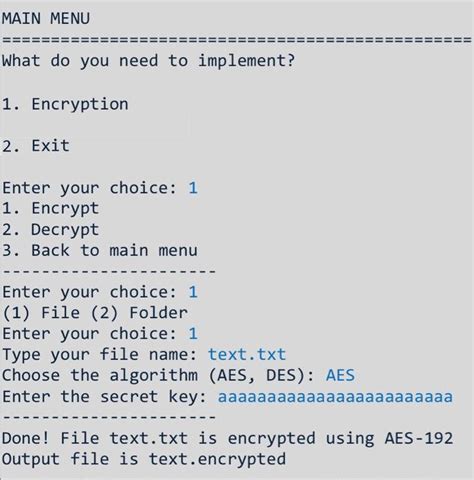The width and height of the screenshot is (474, 480).
Task: Click the output file name text.encrypted
Action: 217,460
